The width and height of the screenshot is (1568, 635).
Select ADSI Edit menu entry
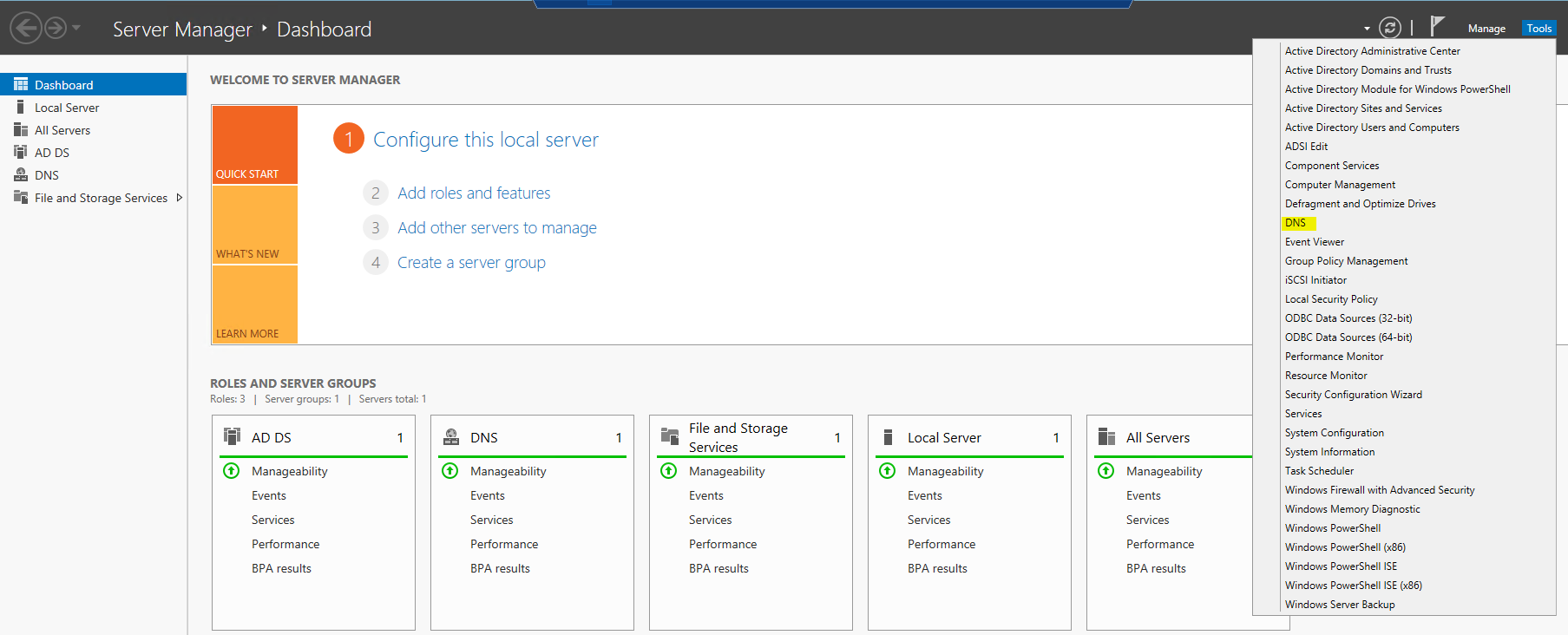pos(1306,147)
